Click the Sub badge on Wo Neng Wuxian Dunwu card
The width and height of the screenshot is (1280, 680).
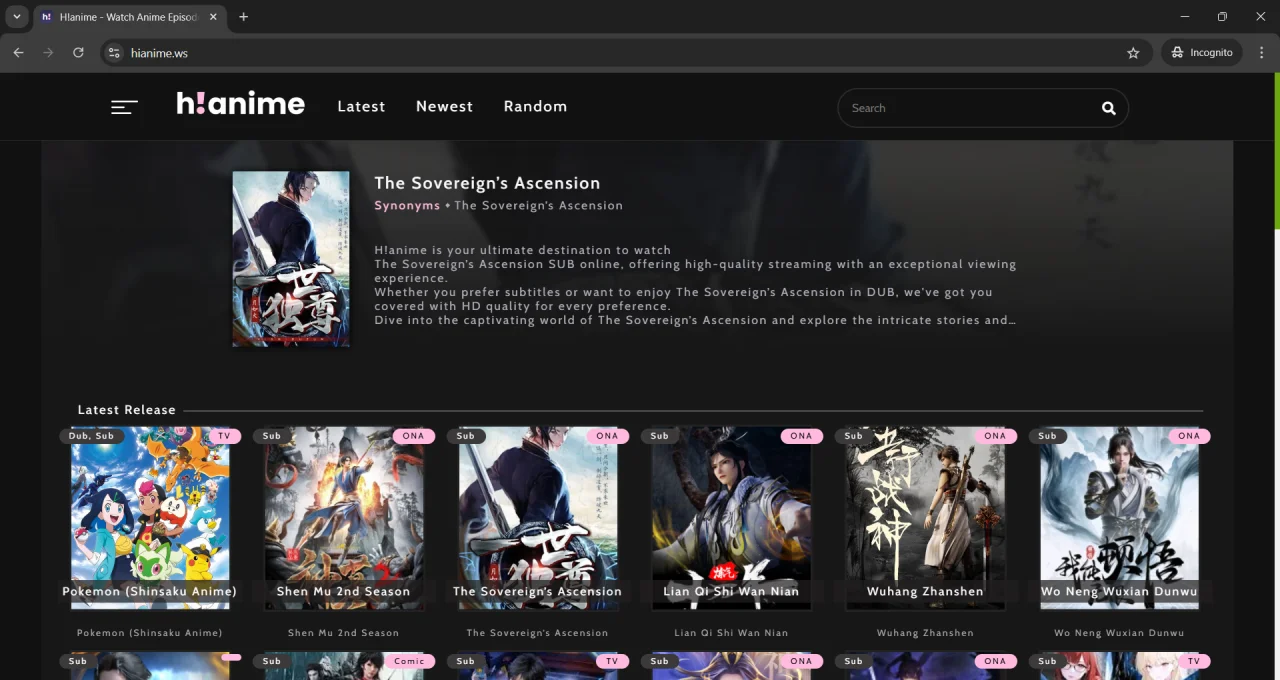[1048, 436]
